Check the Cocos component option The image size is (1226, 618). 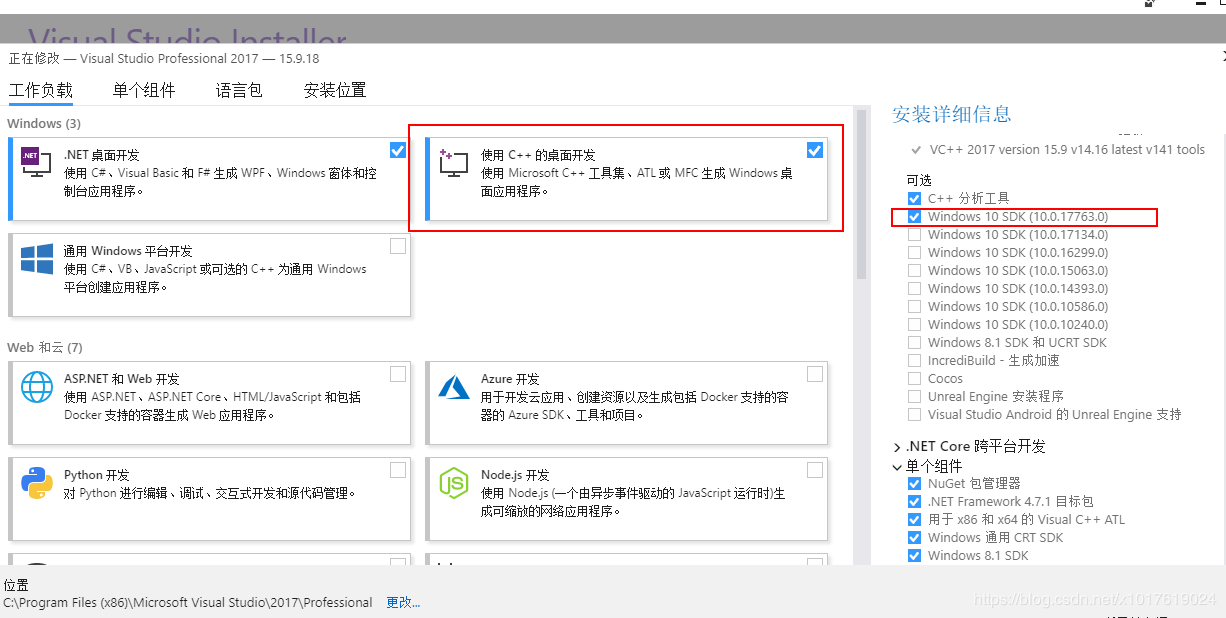[x=914, y=378]
